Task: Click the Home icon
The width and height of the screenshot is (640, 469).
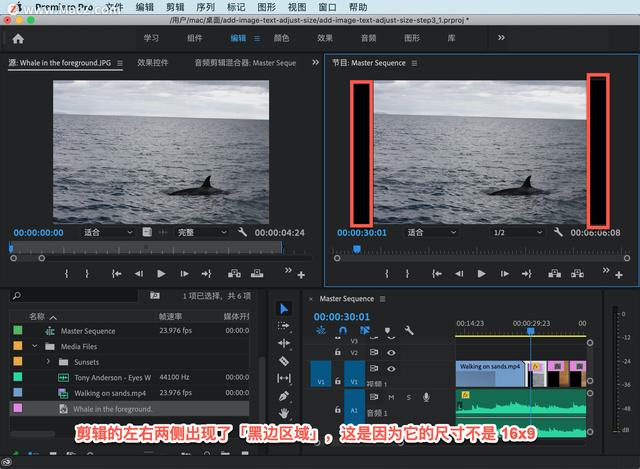Action: 18,39
